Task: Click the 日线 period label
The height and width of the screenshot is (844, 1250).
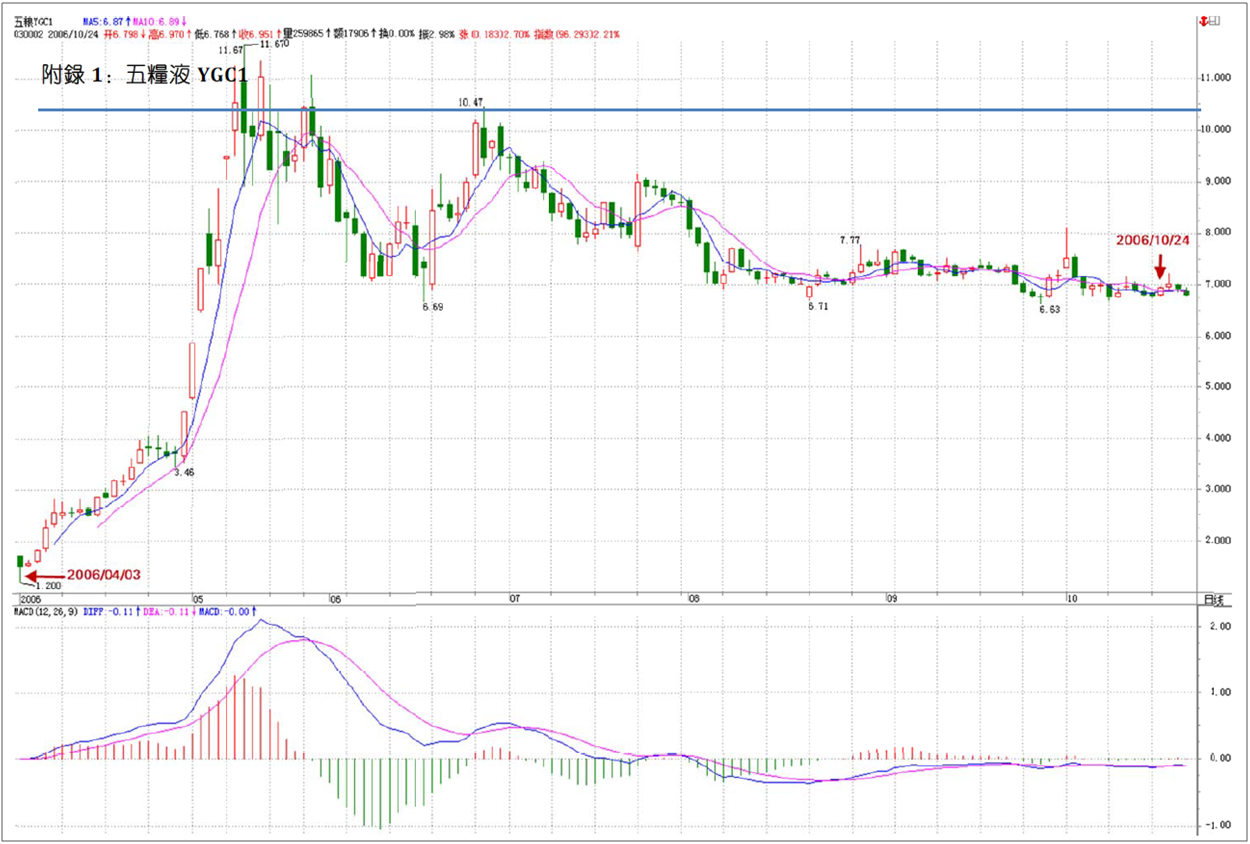Action: click(x=1213, y=599)
